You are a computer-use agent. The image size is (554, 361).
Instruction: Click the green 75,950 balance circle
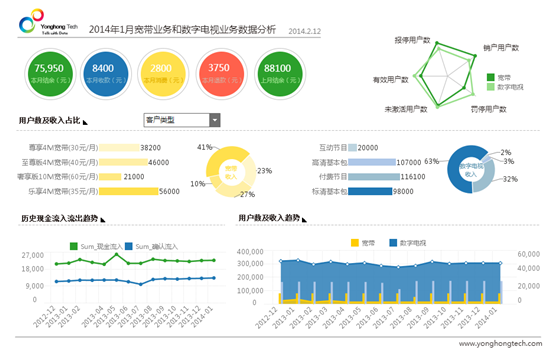(x=50, y=74)
